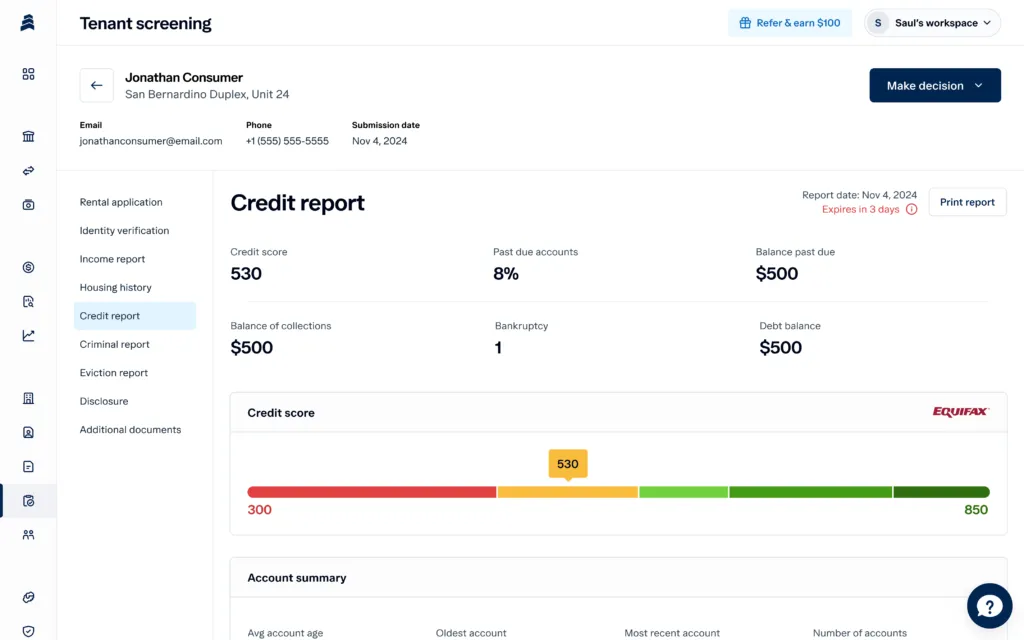Select the document search sidebar icon

(27, 301)
